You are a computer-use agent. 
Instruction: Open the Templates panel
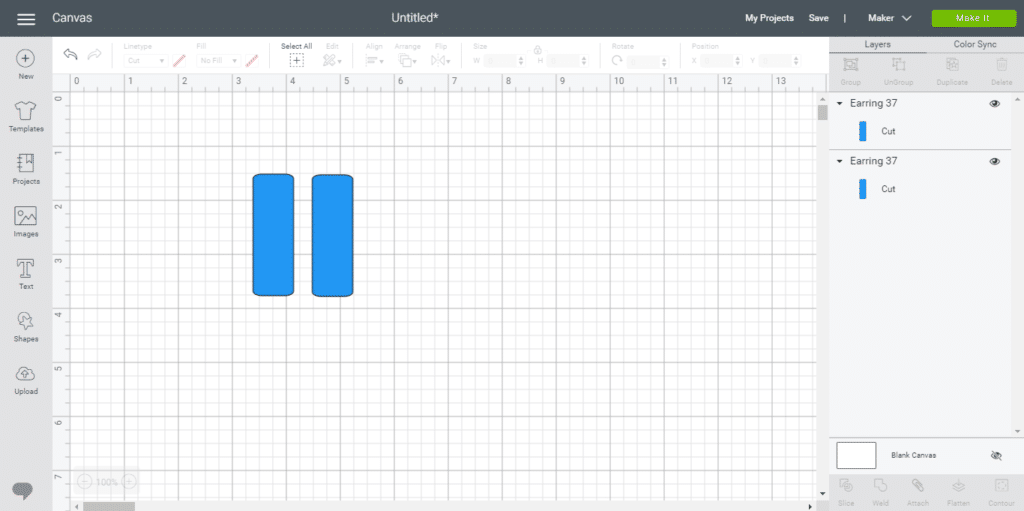pos(26,116)
